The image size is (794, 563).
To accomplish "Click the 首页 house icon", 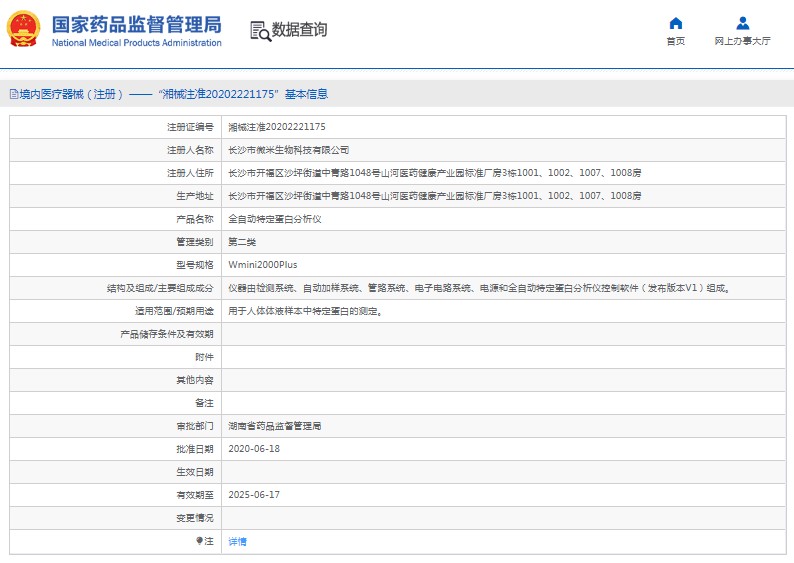I will [676, 23].
